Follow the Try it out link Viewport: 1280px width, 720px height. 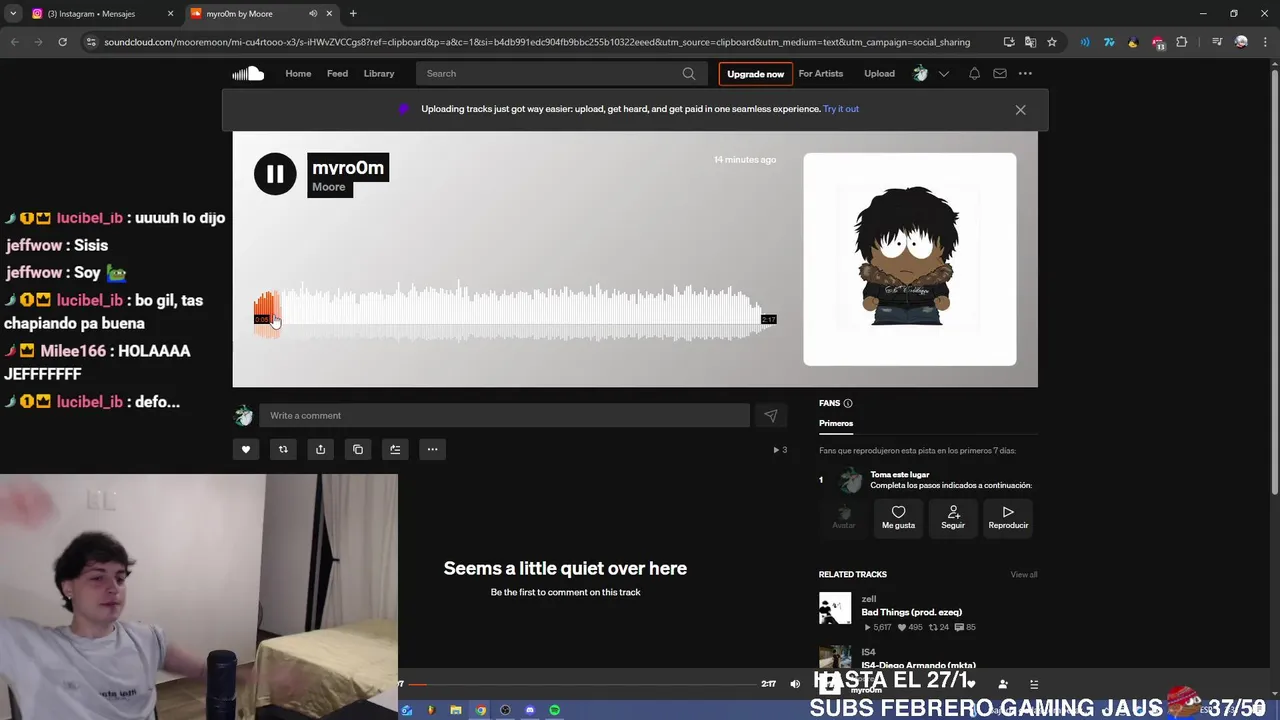click(x=841, y=109)
